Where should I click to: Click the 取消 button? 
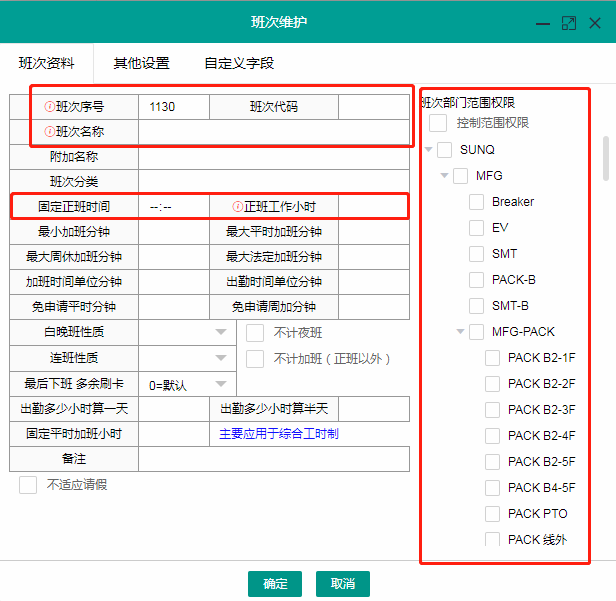point(343,584)
